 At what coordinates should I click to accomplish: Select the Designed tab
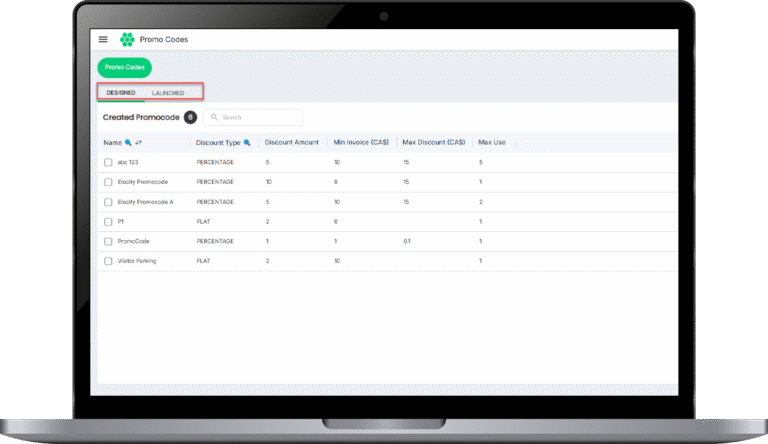pyautogui.click(x=121, y=93)
